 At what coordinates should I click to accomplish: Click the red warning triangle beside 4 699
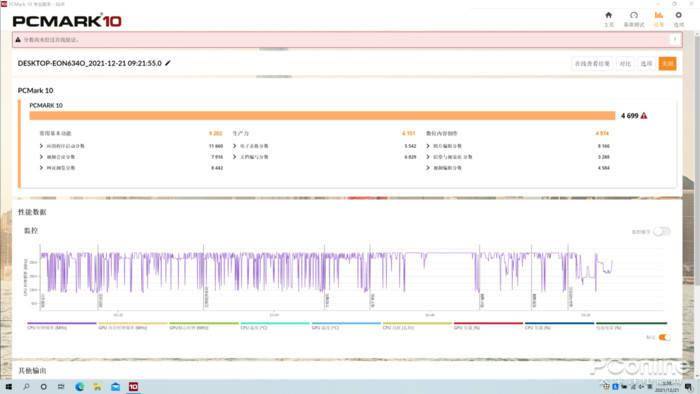(x=644, y=116)
